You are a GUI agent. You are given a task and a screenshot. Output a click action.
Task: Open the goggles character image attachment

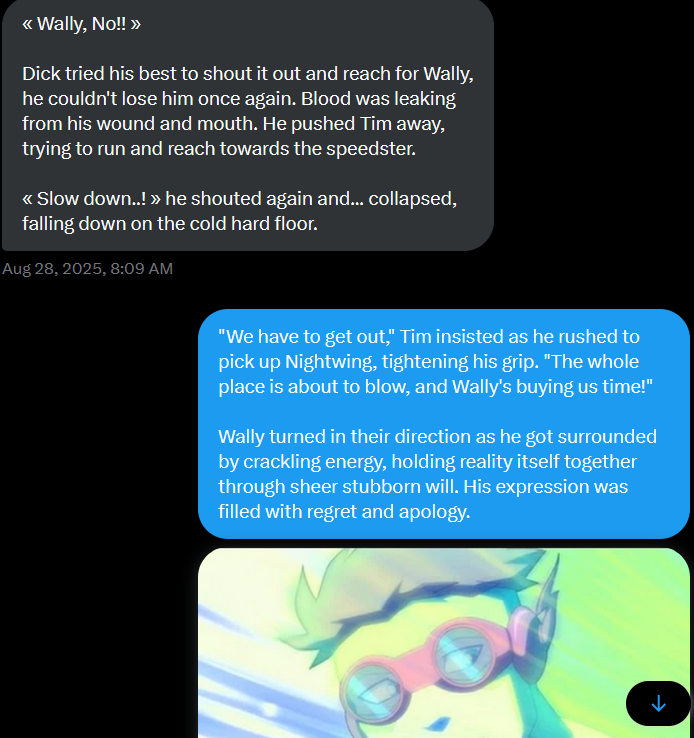pyautogui.click(x=444, y=643)
